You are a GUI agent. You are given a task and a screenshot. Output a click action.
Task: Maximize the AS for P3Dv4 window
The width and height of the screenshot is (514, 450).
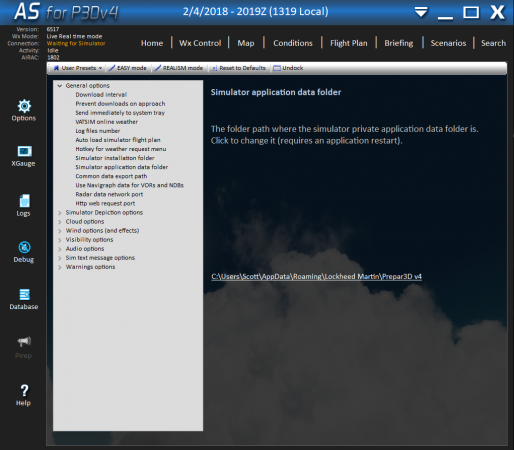471,13
